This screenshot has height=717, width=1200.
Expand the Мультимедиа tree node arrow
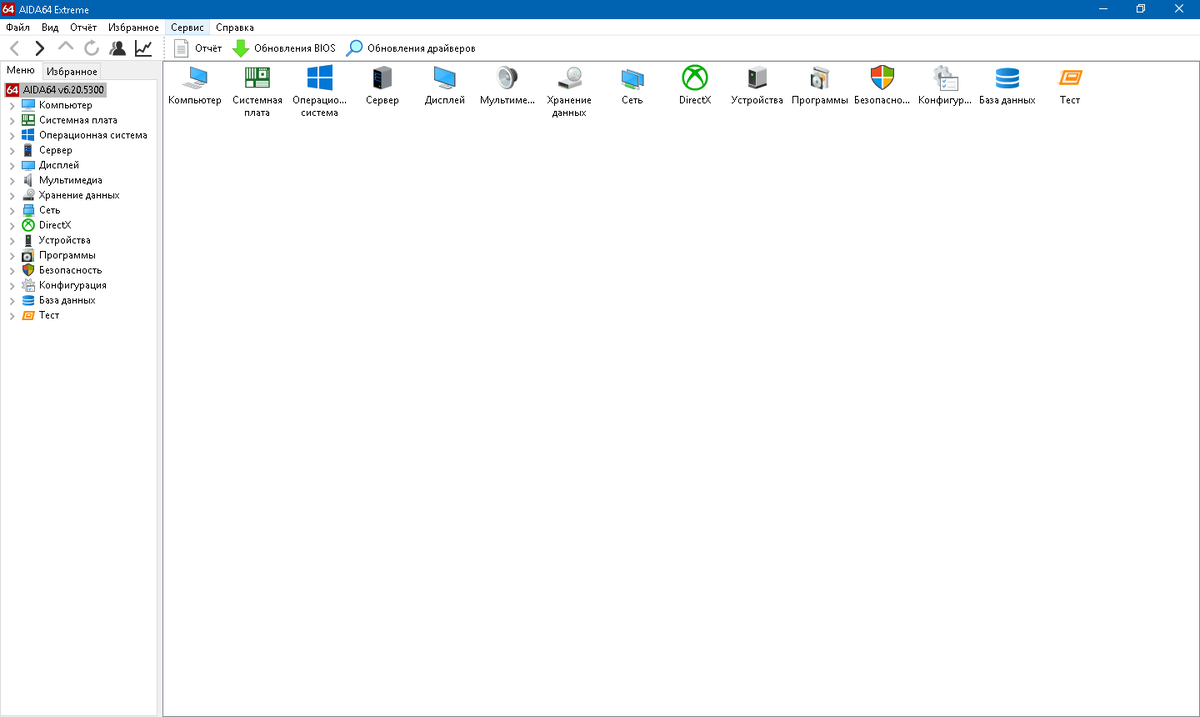tap(12, 180)
